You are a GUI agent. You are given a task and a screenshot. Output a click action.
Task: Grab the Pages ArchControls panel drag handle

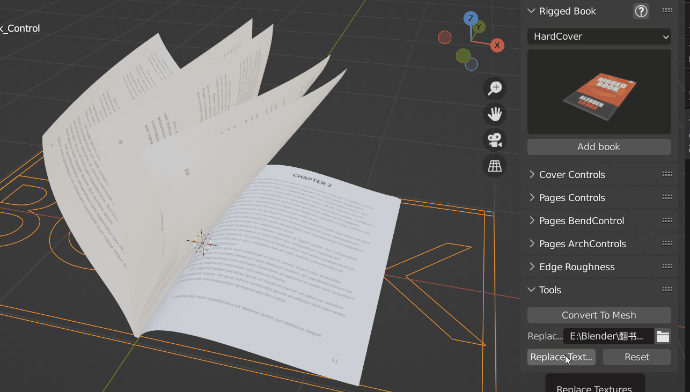click(x=667, y=243)
